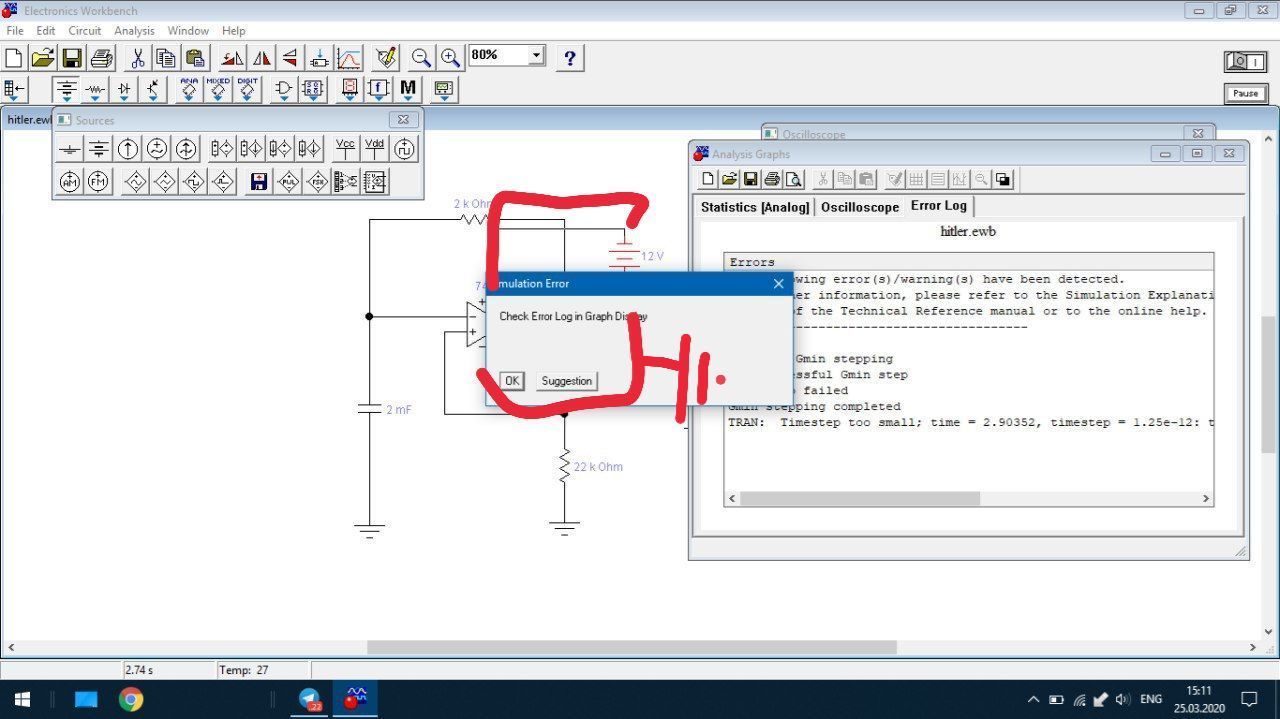Screen dimensions: 1280x719
Task: Open the Basic resistor parts bin
Action: [x=95, y=90]
